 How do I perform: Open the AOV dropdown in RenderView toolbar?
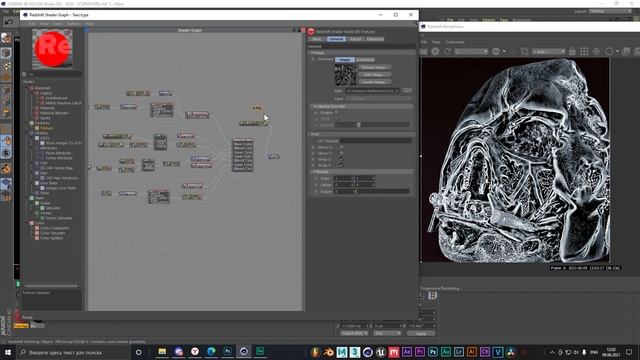[471, 51]
